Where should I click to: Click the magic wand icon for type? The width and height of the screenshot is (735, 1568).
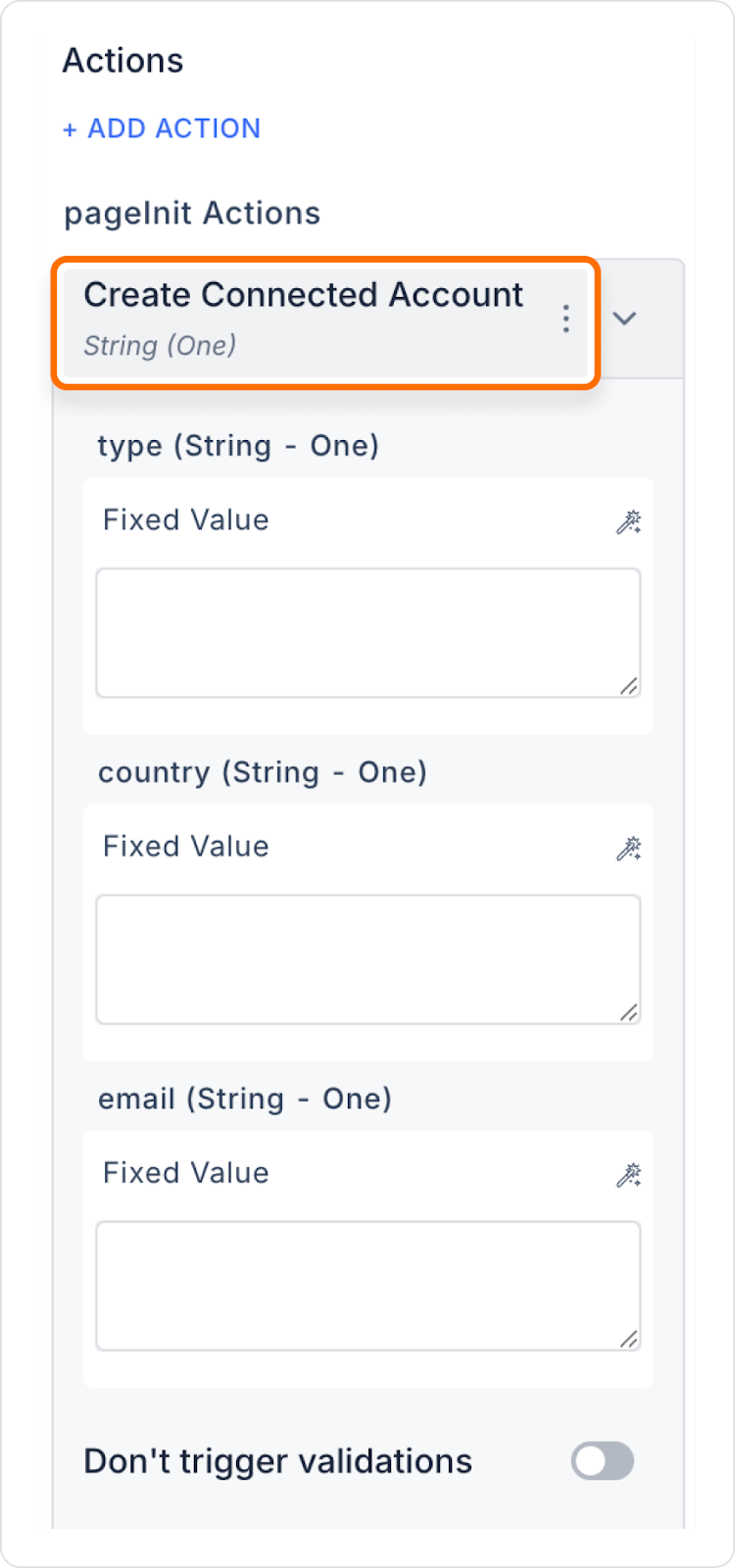click(628, 521)
